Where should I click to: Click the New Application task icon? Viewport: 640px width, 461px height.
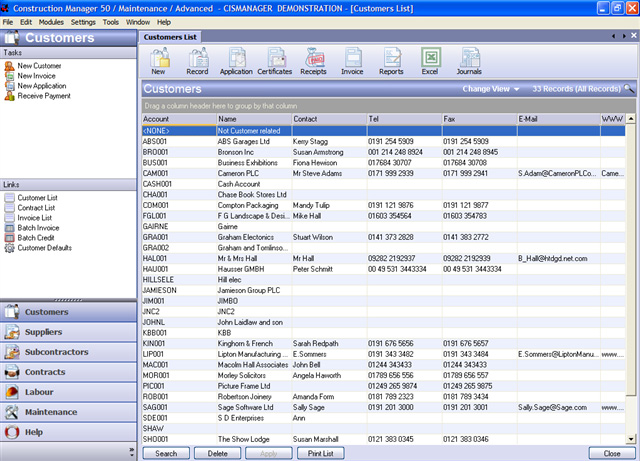coord(9,86)
